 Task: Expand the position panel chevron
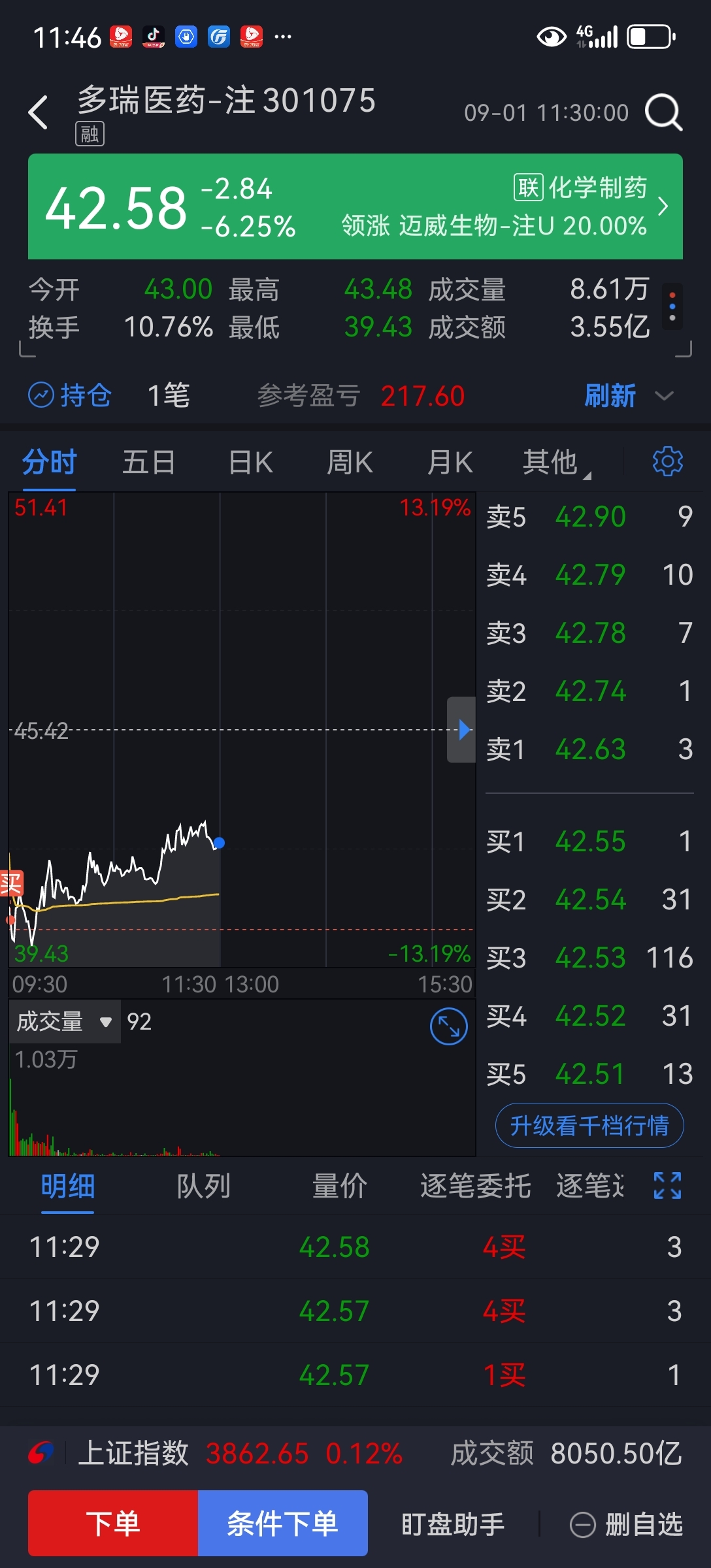pyautogui.click(x=664, y=396)
